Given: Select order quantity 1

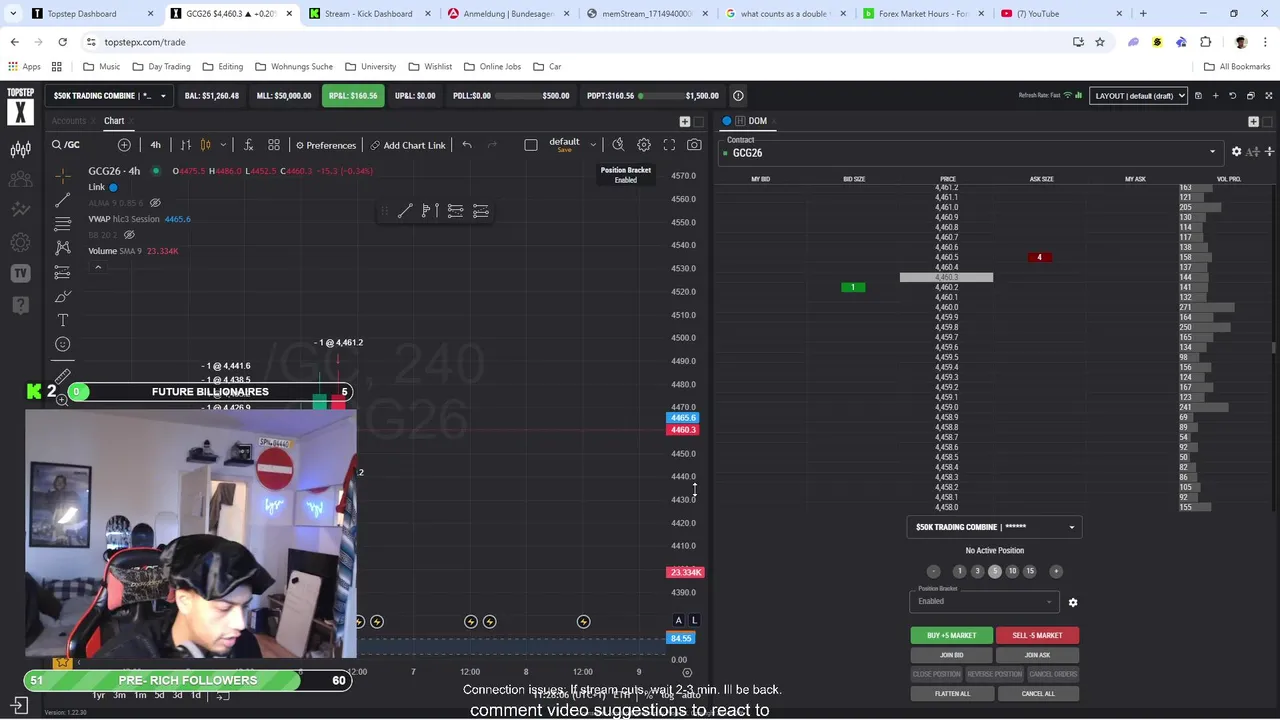Looking at the screenshot, I should point(959,571).
